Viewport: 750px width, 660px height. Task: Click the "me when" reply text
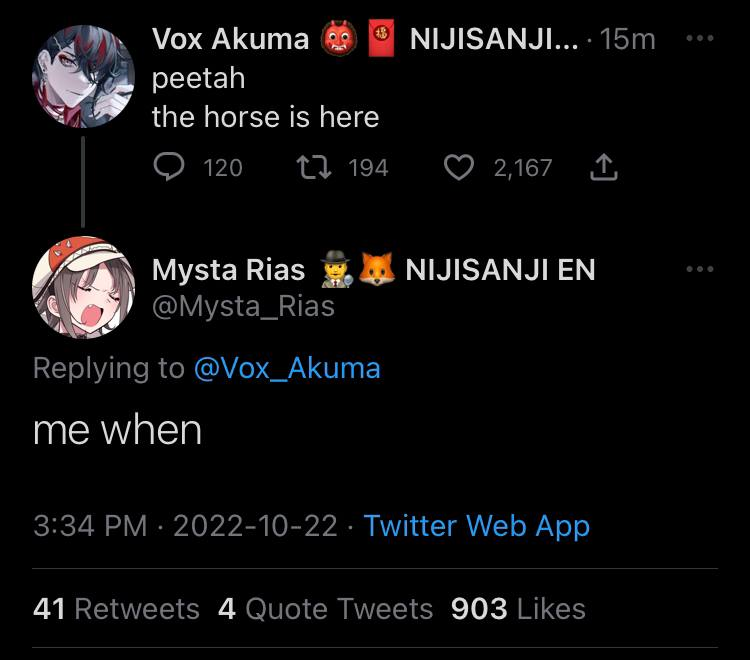pos(117,431)
